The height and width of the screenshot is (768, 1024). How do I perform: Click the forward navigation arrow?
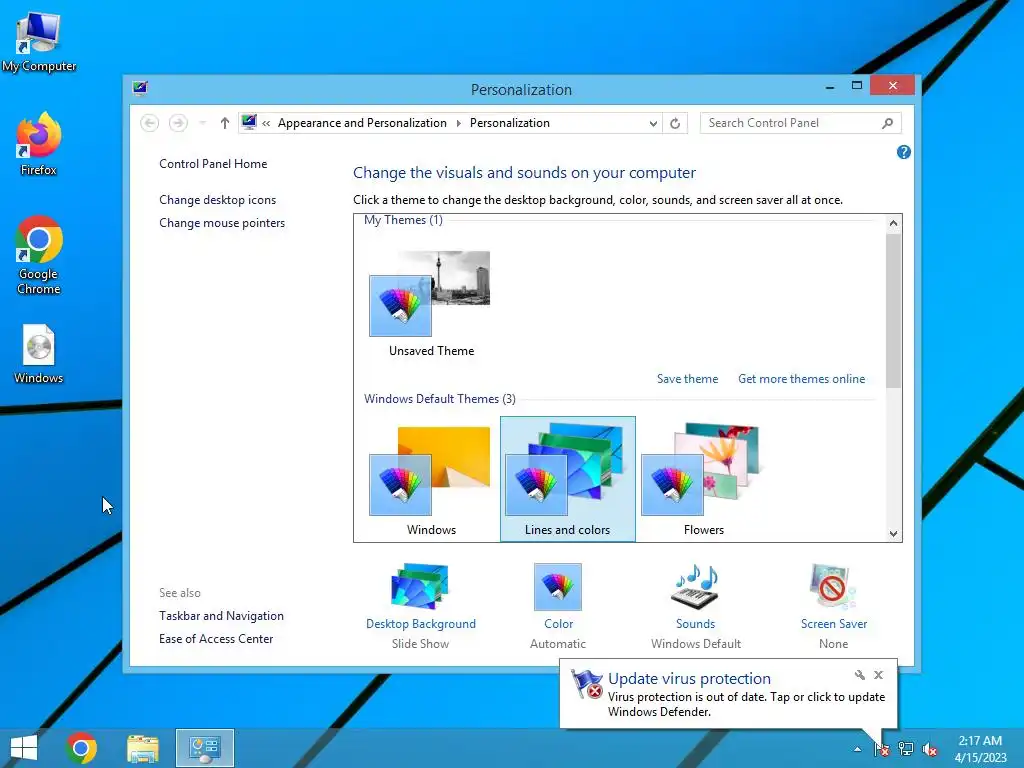pyautogui.click(x=178, y=123)
